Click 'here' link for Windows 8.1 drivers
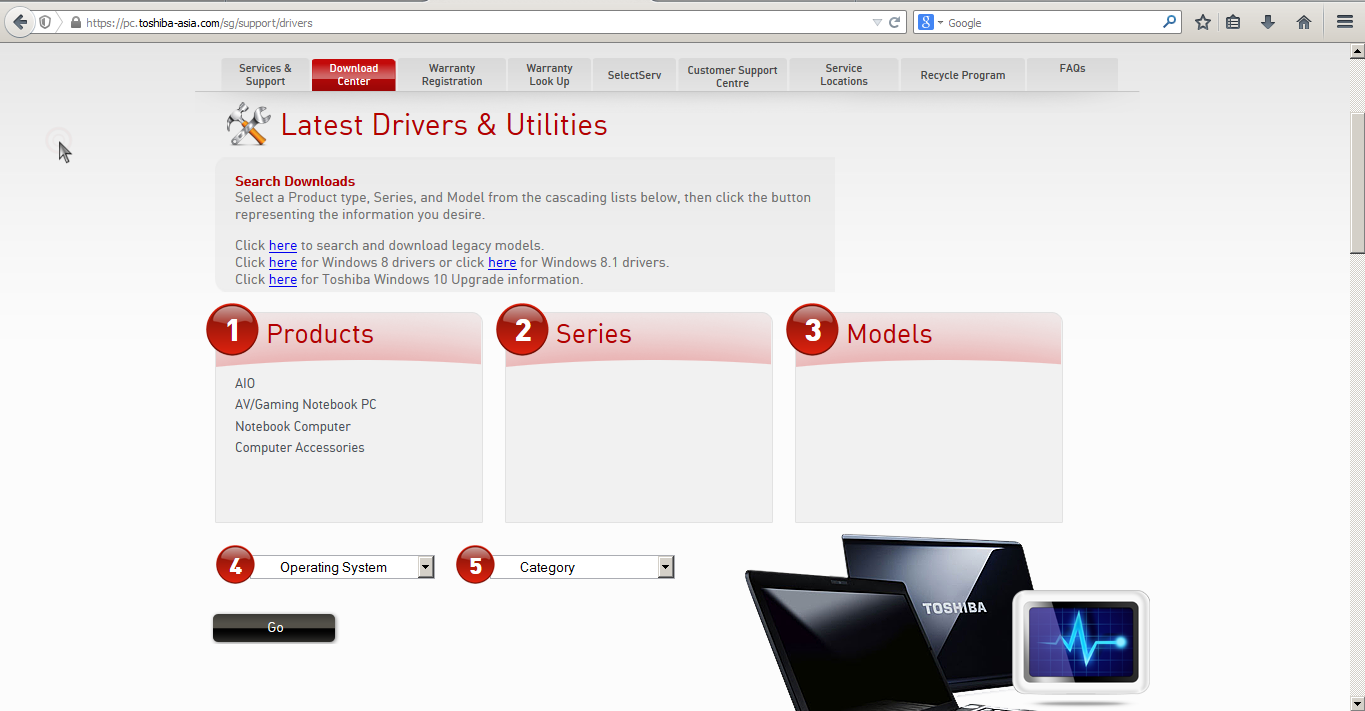1365x711 pixels. point(502,263)
